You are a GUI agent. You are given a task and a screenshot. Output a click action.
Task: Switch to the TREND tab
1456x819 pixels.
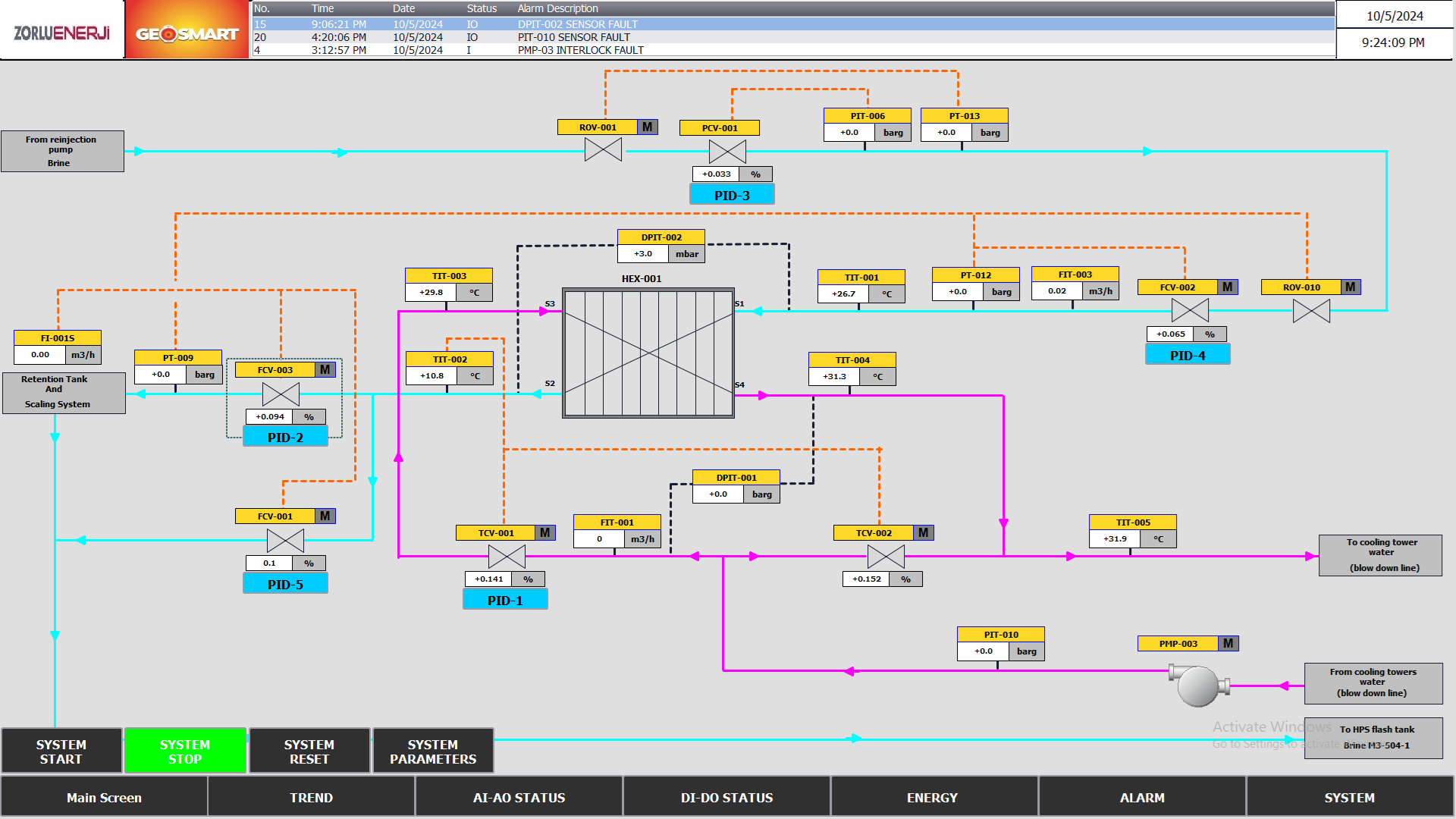(x=311, y=798)
